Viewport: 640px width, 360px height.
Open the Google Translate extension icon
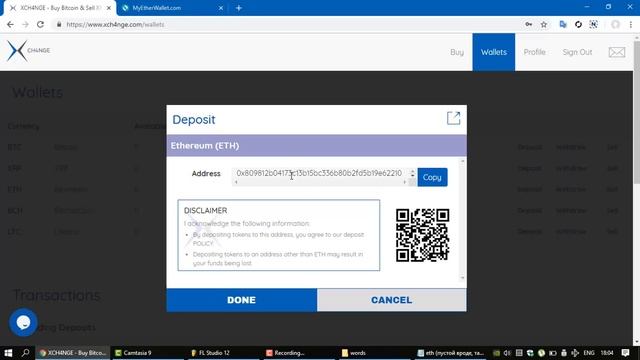[x=563, y=24]
